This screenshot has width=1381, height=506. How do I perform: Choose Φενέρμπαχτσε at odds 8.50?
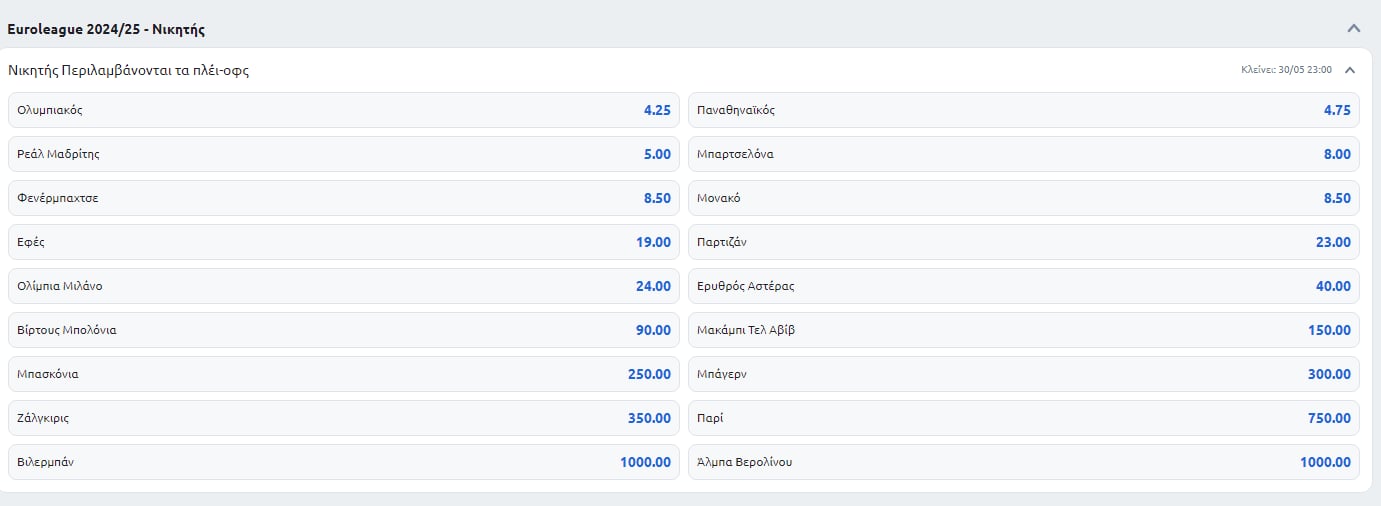pos(343,198)
